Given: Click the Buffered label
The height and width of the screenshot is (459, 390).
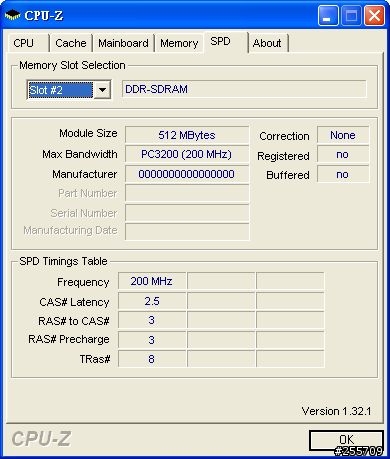Looking at the screenshot, I should (x=288, y=175).
